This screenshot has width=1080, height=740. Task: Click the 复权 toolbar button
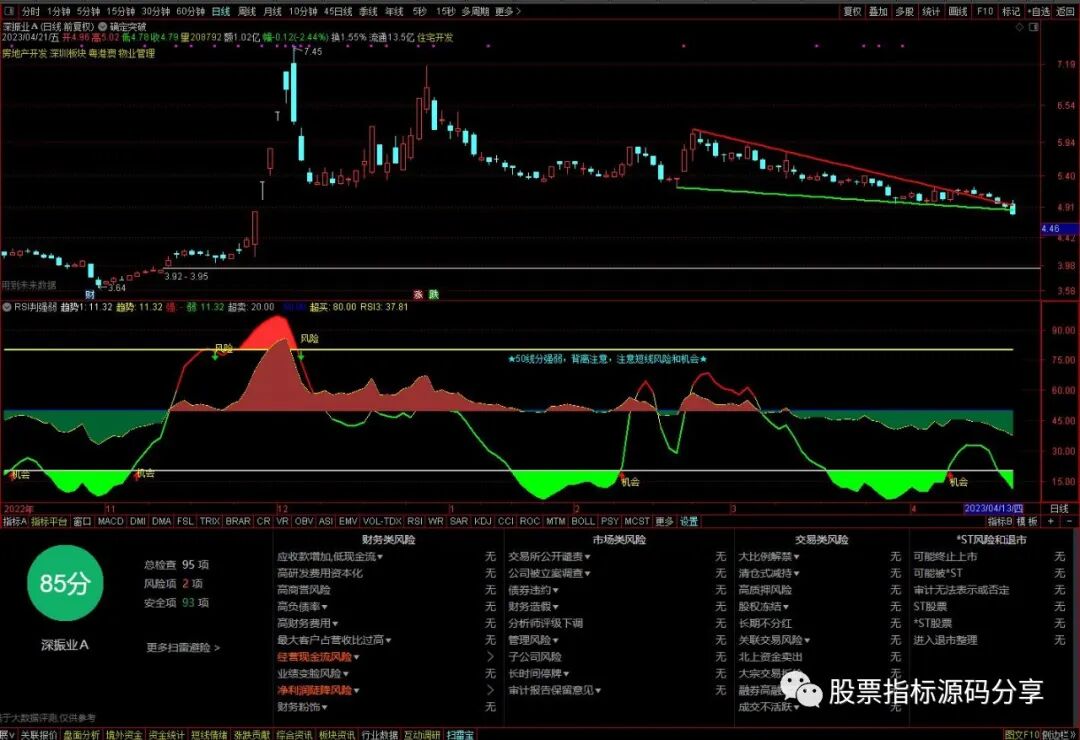pyautogui.click(x=852, y=11)
